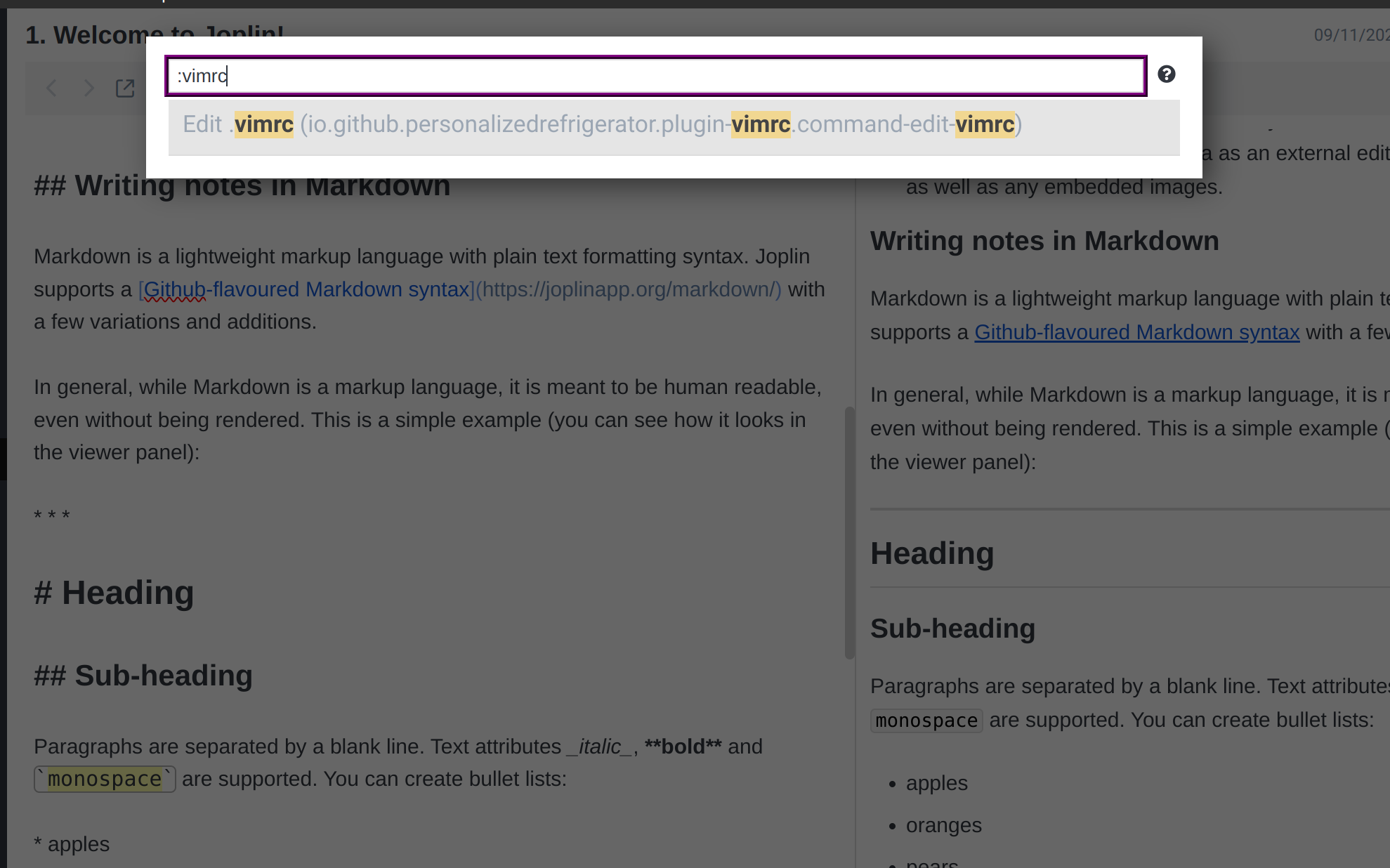Click the editor pane vertical scrollbar
The image size is (1390, 868).
click(849, 532)
